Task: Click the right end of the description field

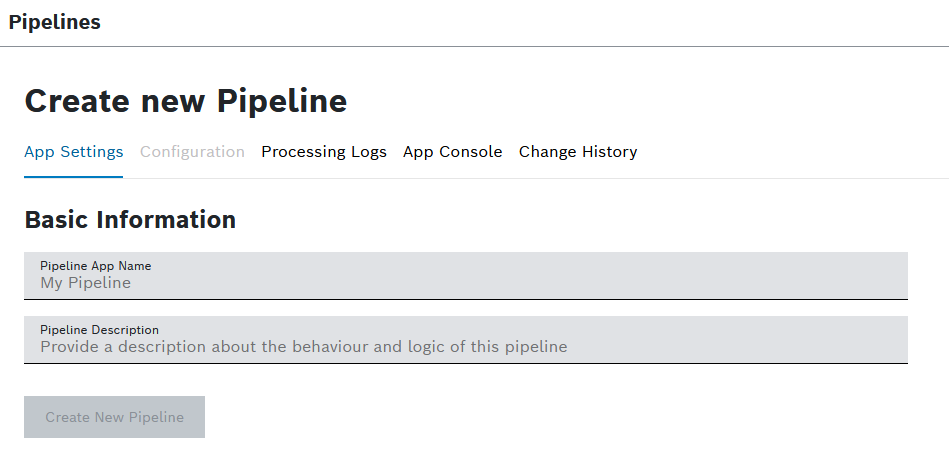Action: point(890,340)
